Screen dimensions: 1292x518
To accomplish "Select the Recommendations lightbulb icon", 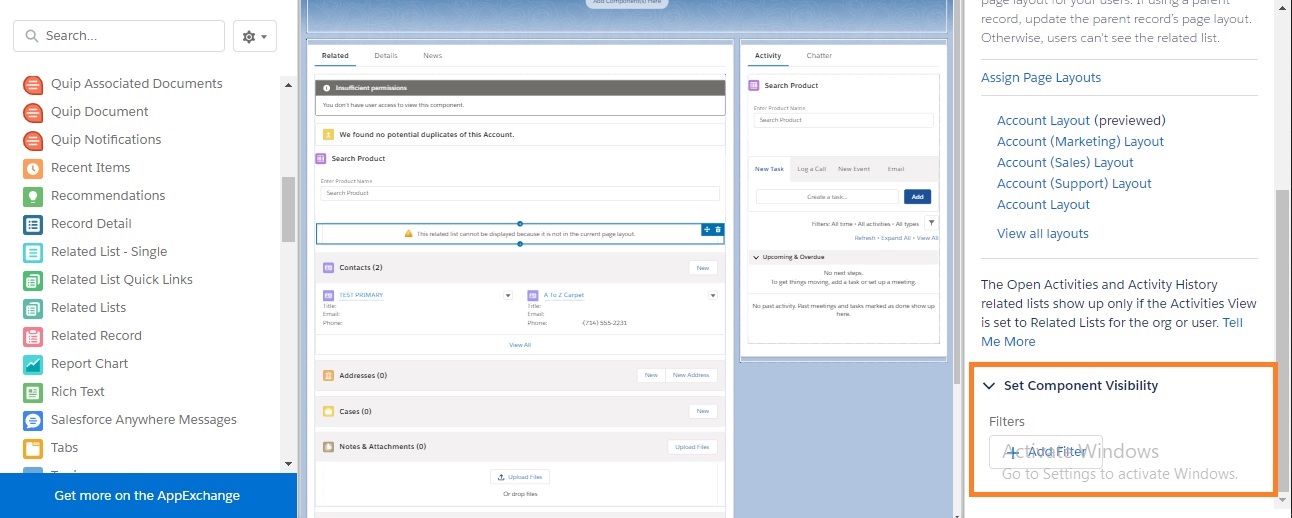I will (33, 196).
